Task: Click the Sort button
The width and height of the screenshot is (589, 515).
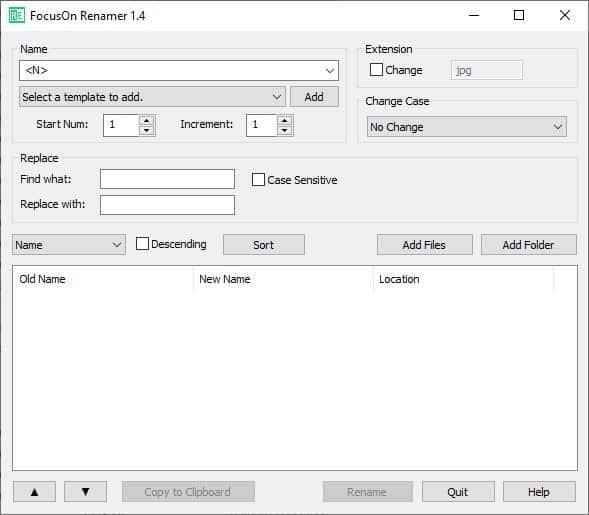Action: coord(264,245)
